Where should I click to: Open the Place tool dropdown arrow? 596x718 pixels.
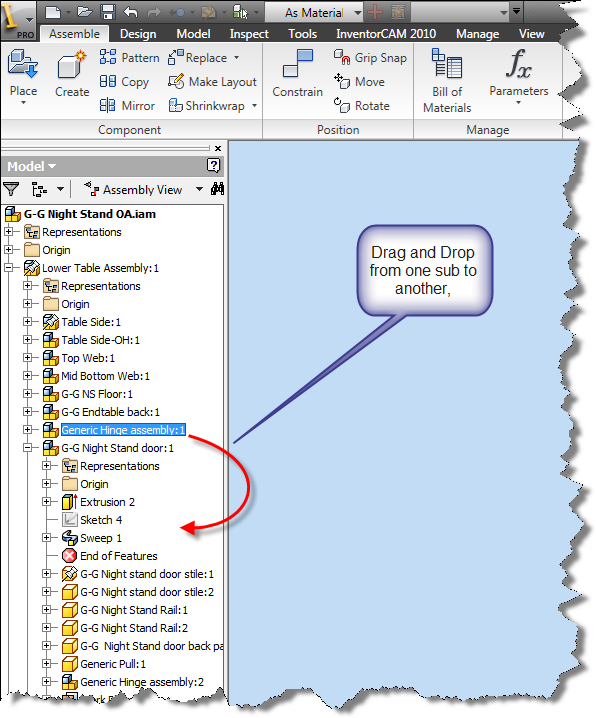tap(23, 103)
